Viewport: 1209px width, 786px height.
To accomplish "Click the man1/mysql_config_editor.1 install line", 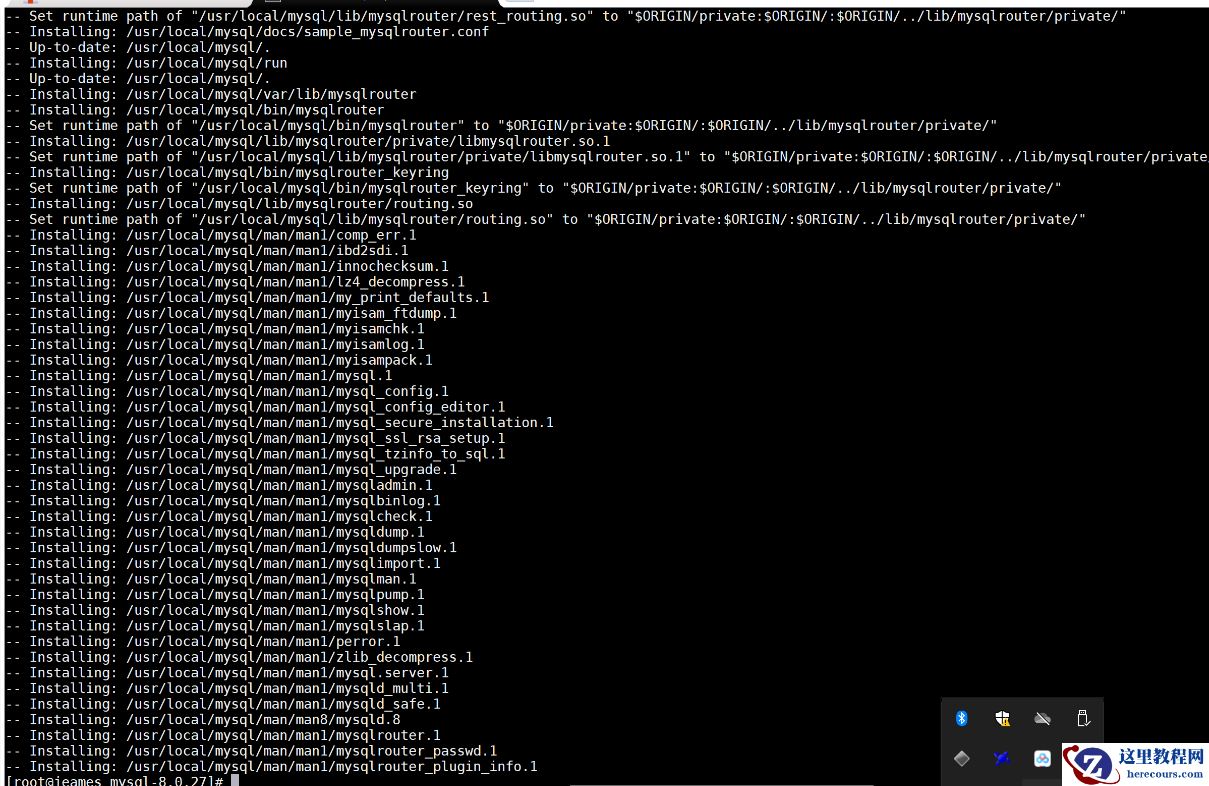I will [255, 407].
